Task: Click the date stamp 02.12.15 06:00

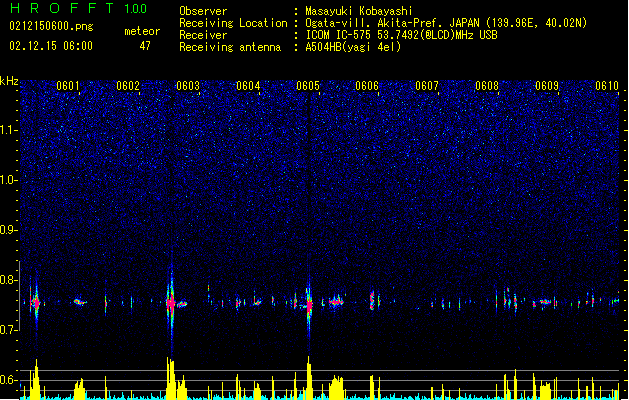Action: [51, 46]
